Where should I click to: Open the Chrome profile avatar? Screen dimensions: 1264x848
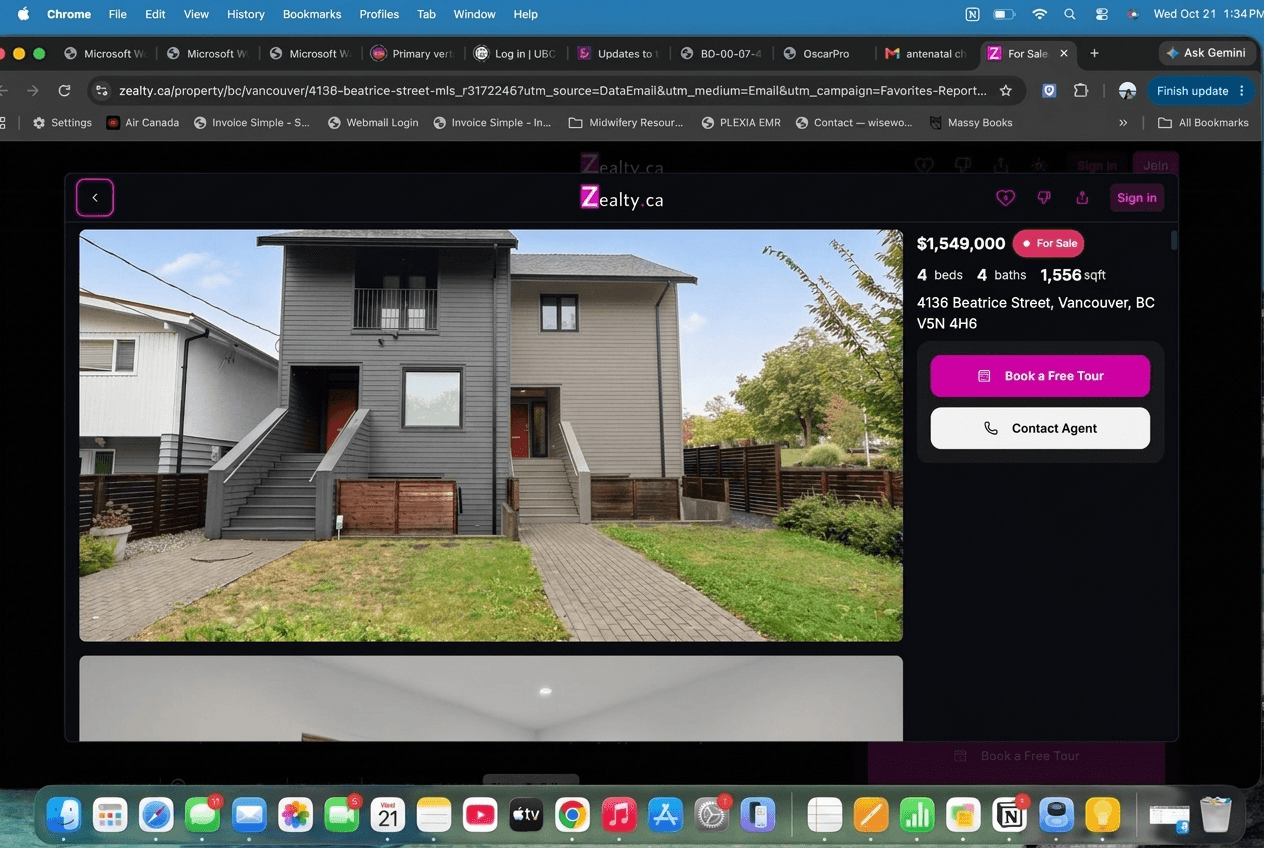pos(1127,91)
